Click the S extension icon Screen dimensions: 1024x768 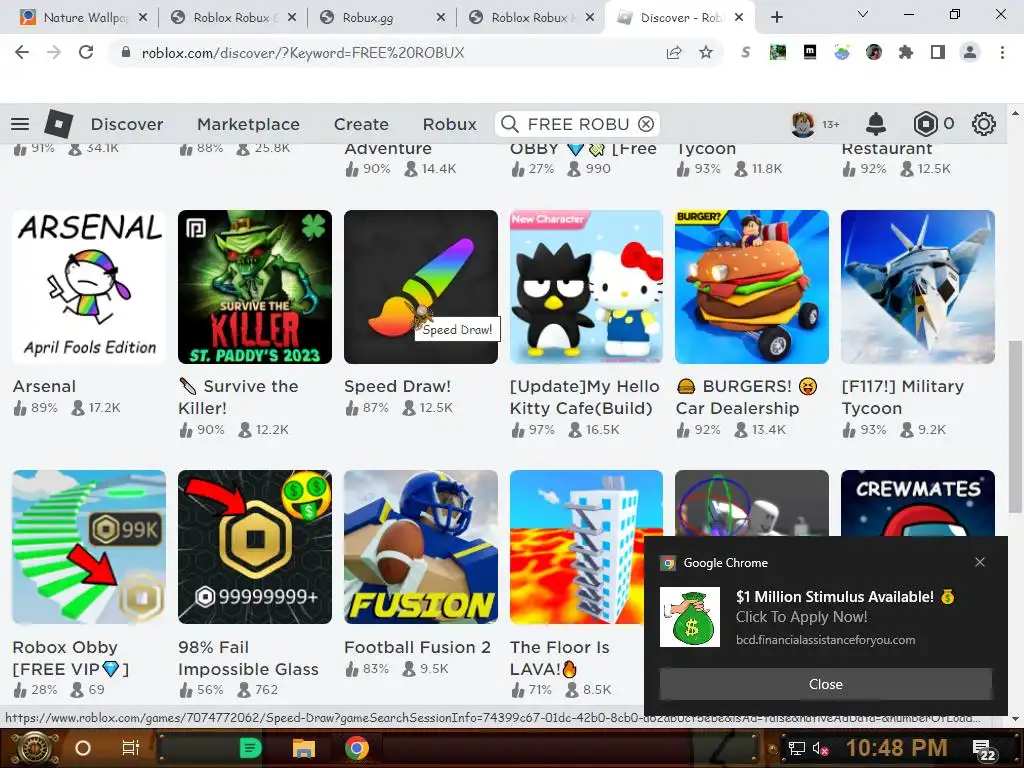745,53
